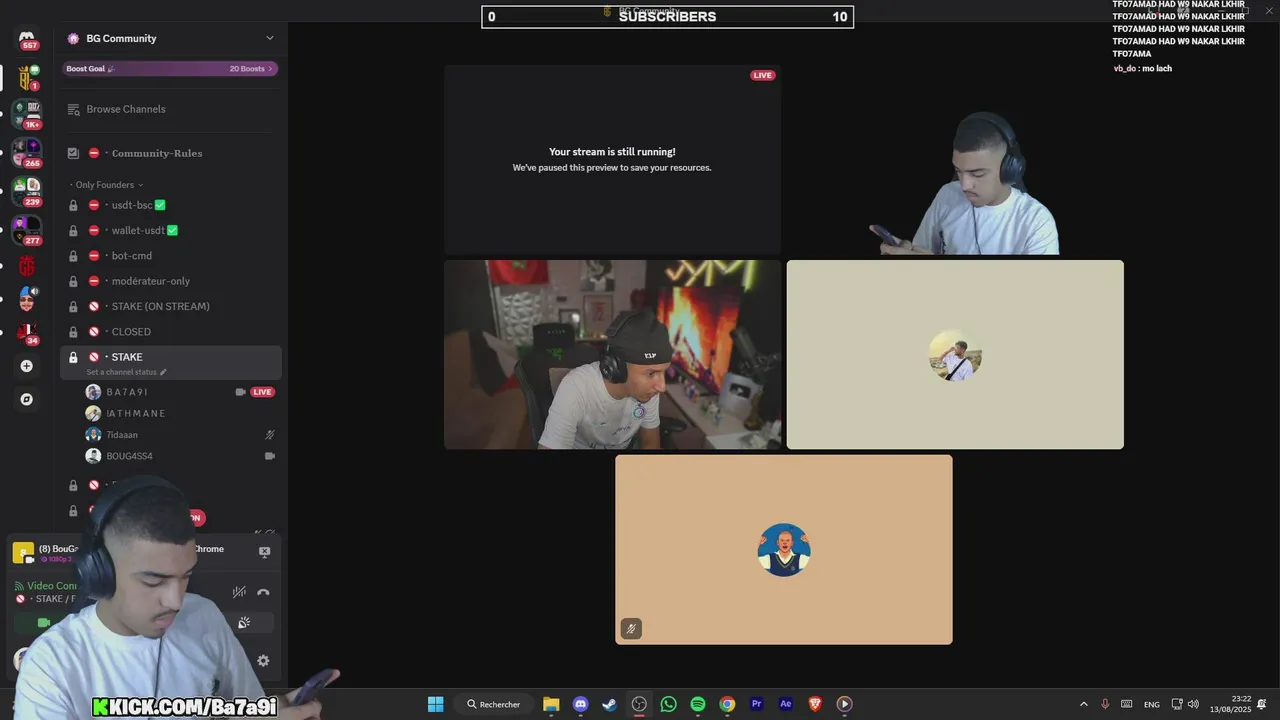
Task: Click the paused stream preview tile
Action: point(612,160)
